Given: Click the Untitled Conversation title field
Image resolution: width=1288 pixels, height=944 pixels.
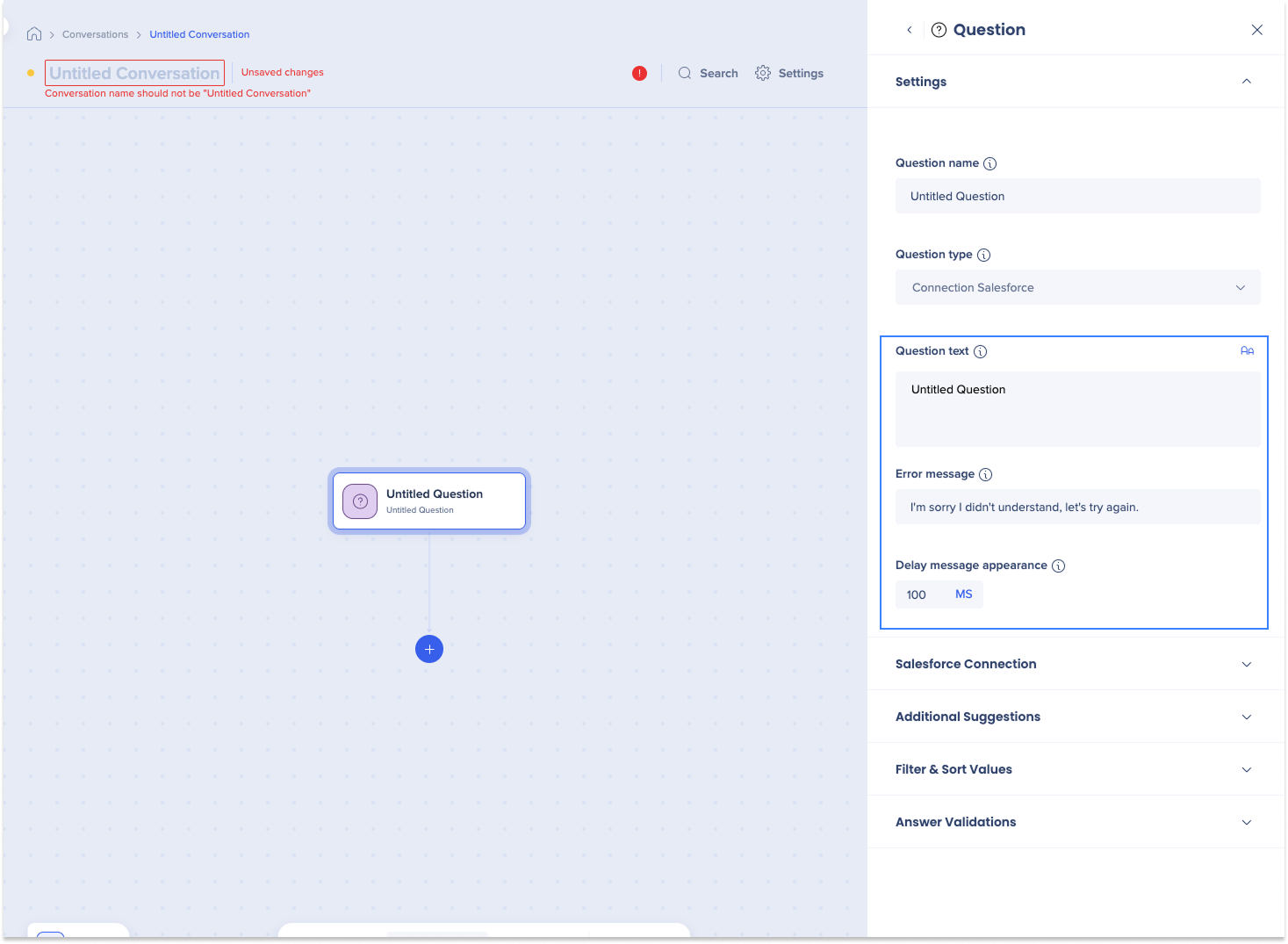Looking at the screenshot, I should [134, 73].
